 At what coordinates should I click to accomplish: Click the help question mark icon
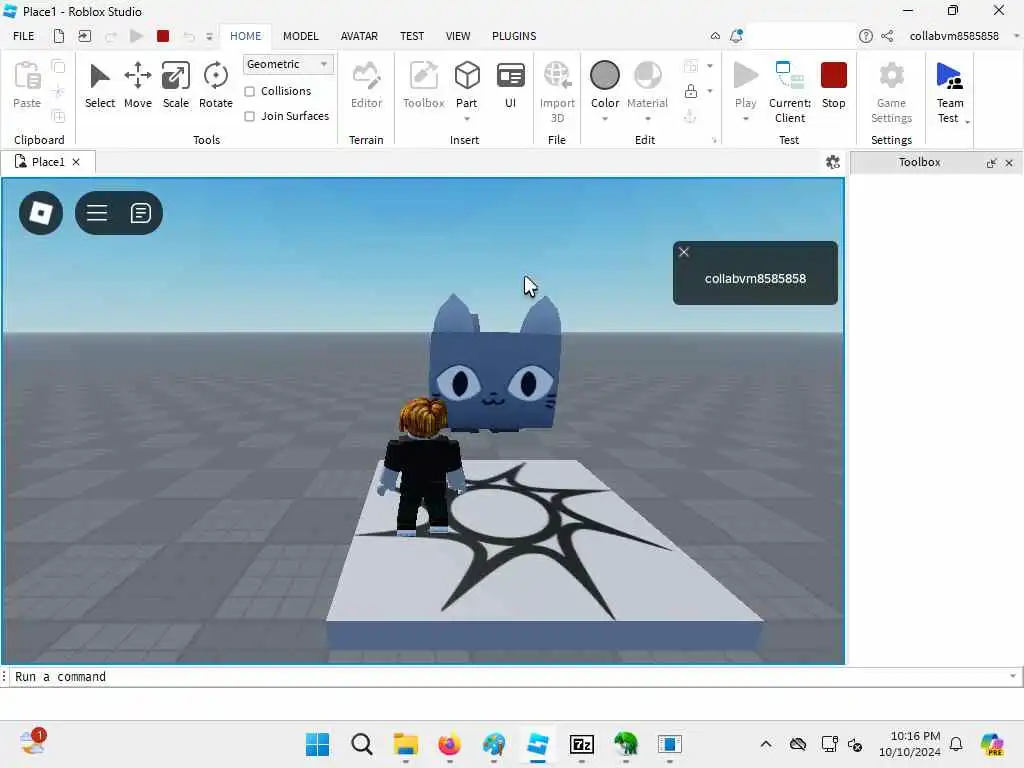click(865, 36)
